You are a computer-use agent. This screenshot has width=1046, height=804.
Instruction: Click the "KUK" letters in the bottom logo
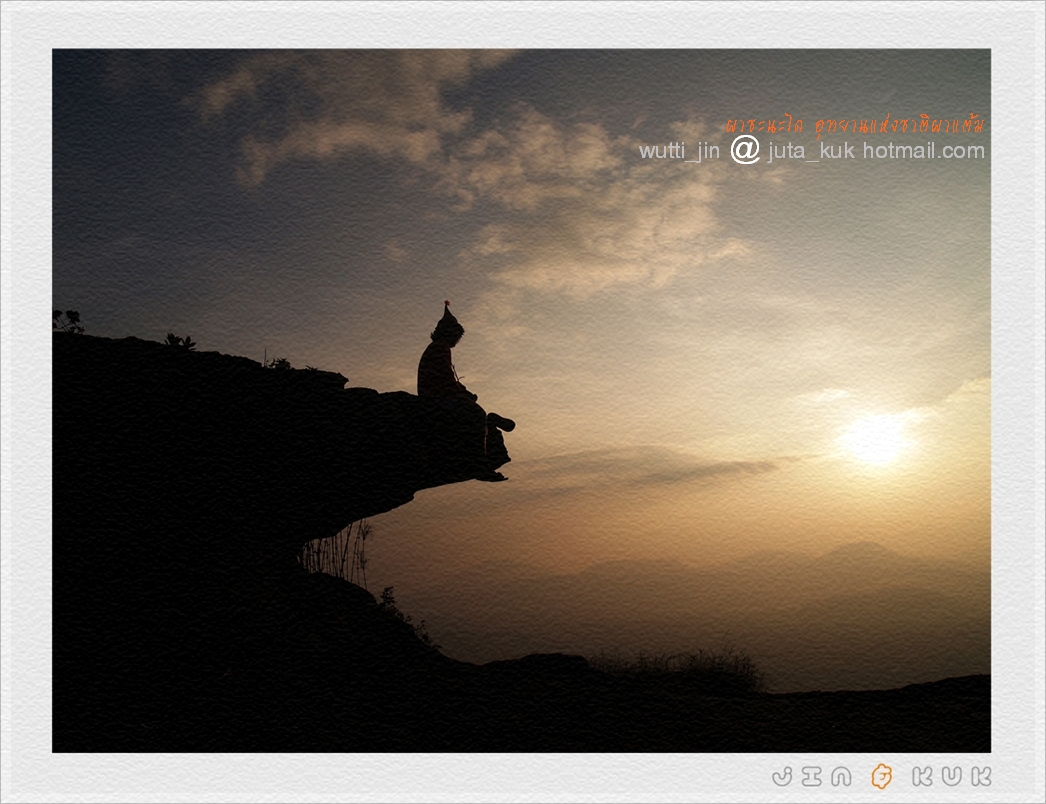[951, 776]
